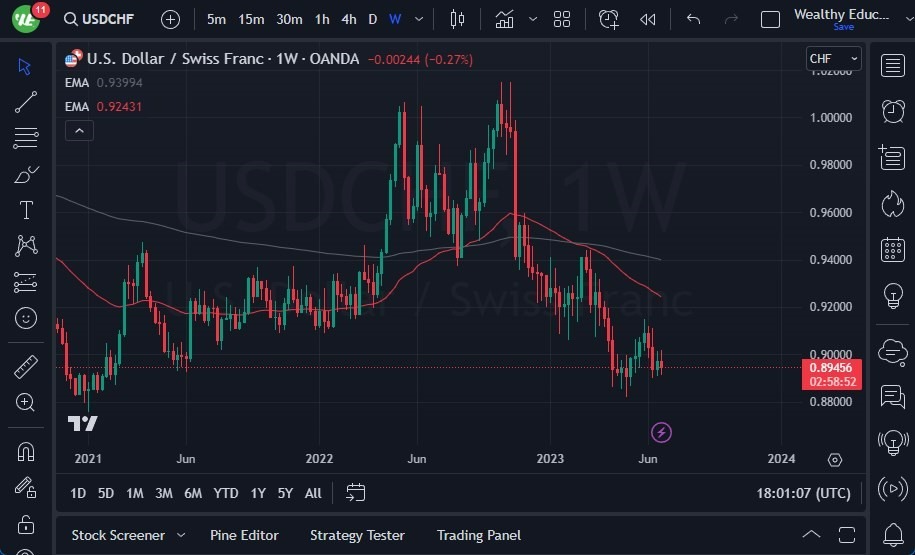Select the weekly W timeframe
The width and height of the screenshot is (915, 555).
pos(395,19)
